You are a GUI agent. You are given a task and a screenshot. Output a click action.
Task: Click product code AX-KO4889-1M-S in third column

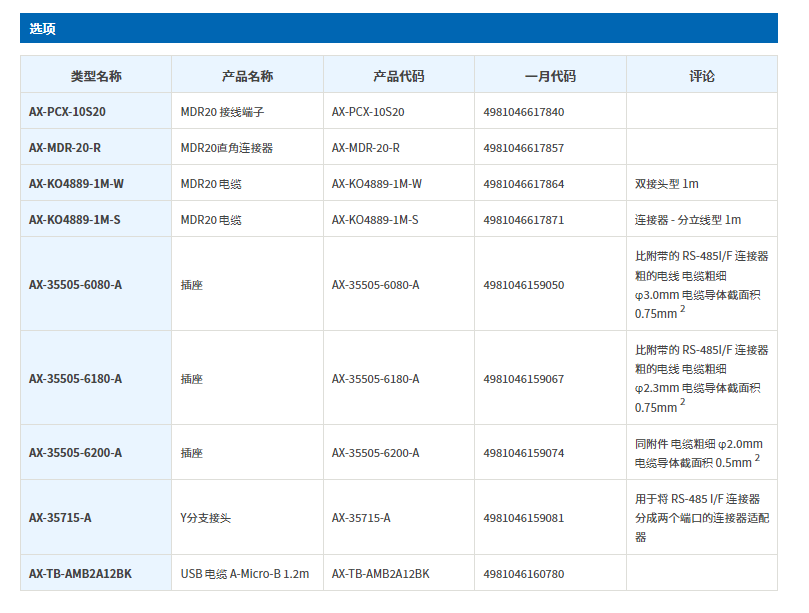375,220
